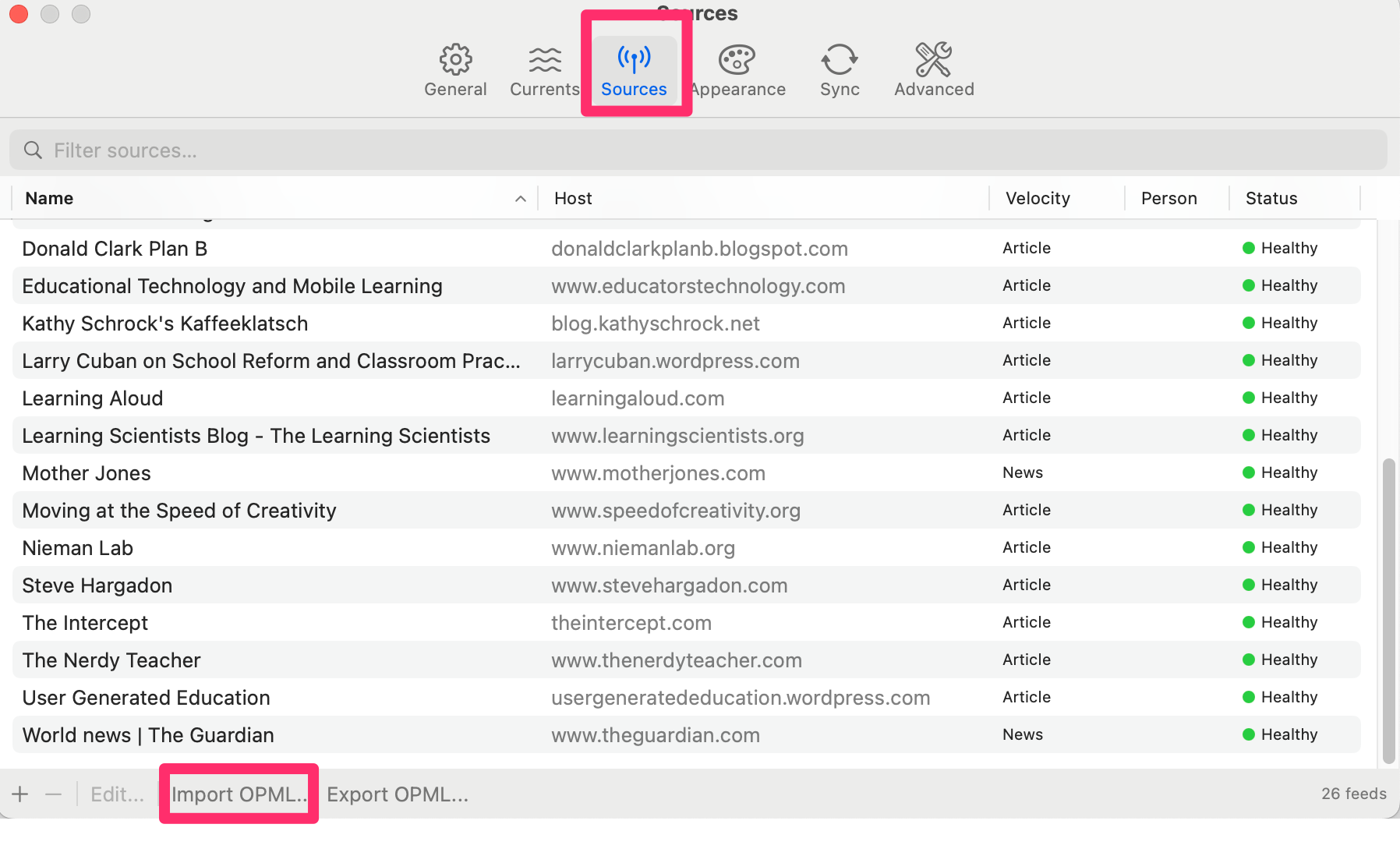Sort the list by Velocity column
1400x856 pixels.
(1038, 199)
